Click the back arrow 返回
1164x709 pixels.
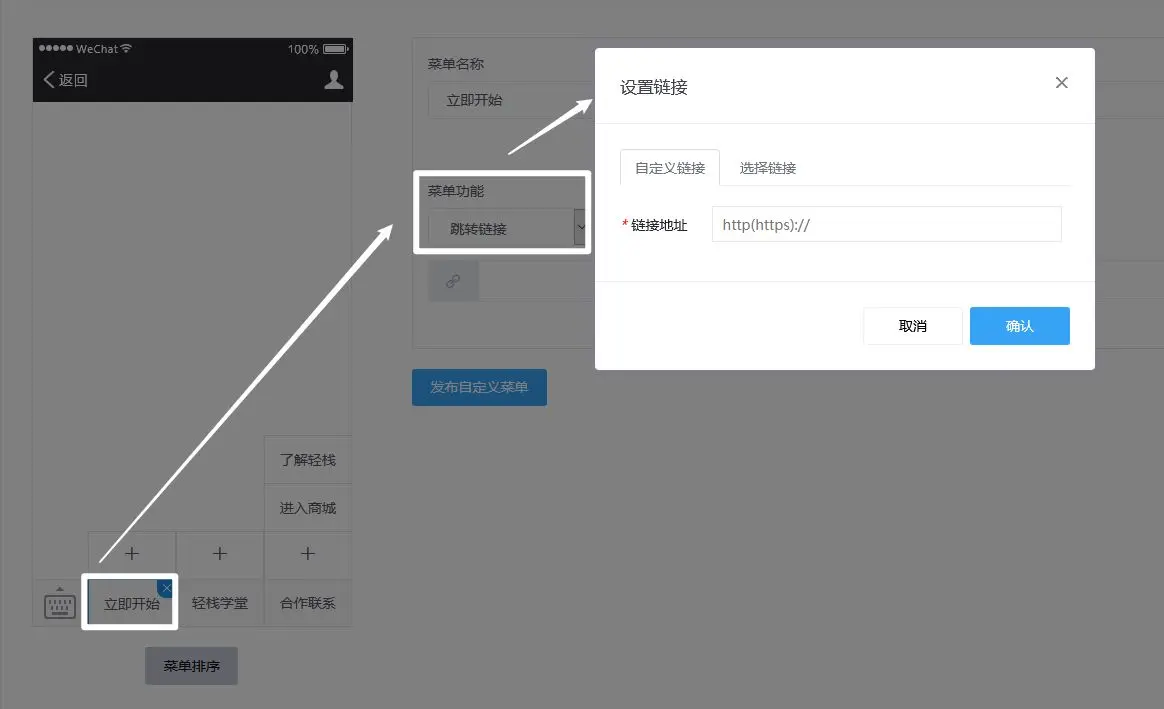66,80
